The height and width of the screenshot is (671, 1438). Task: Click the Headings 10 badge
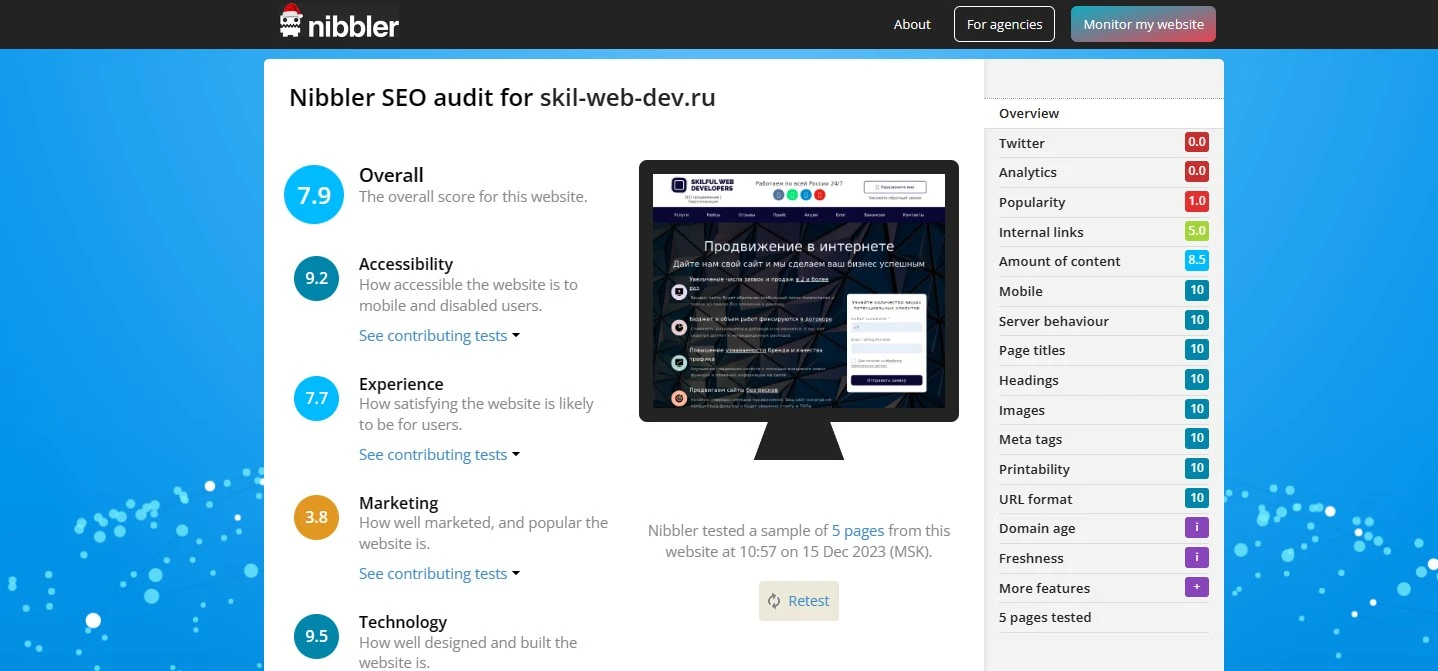click(1197, 379)
